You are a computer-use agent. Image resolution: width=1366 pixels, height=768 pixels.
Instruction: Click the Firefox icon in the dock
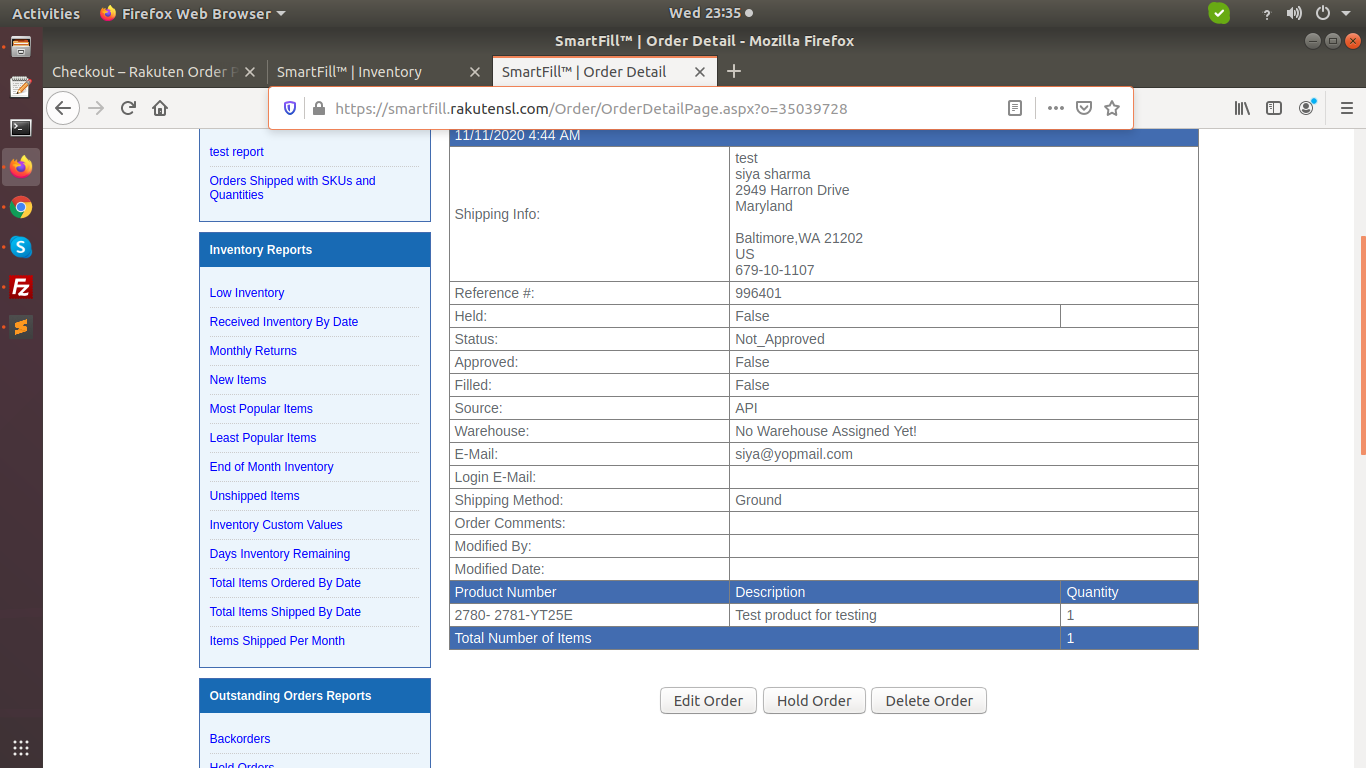21,167
